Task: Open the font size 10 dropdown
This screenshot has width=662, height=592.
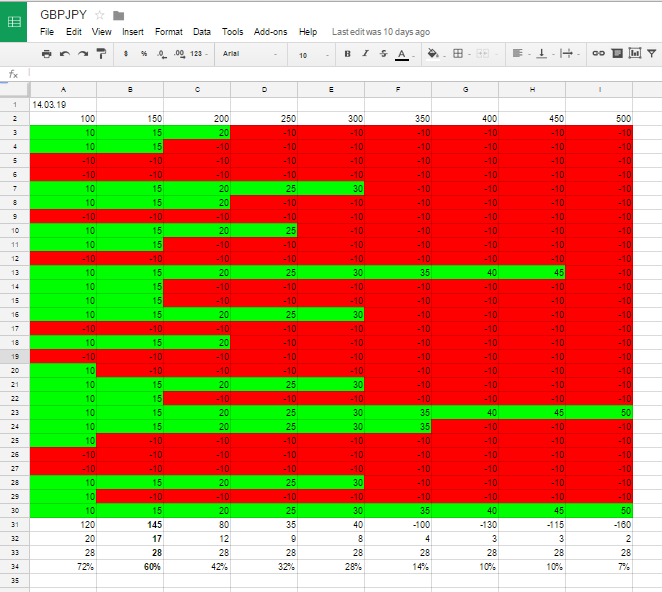Action: (313, 55)
